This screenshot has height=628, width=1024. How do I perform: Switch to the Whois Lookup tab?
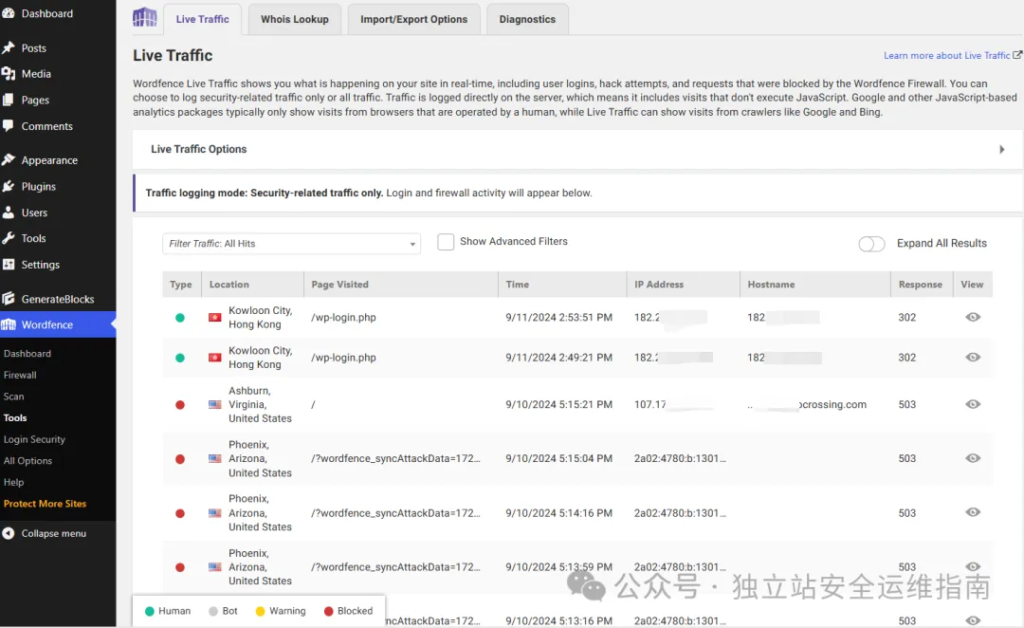point(295,19)
